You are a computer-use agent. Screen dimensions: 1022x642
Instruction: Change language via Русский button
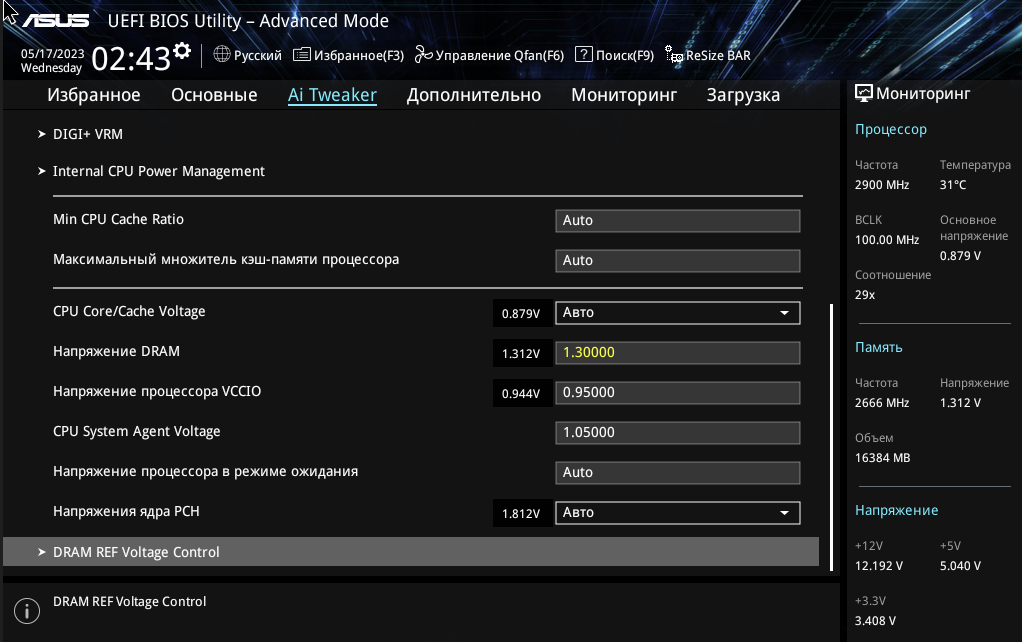click(248, 55)
